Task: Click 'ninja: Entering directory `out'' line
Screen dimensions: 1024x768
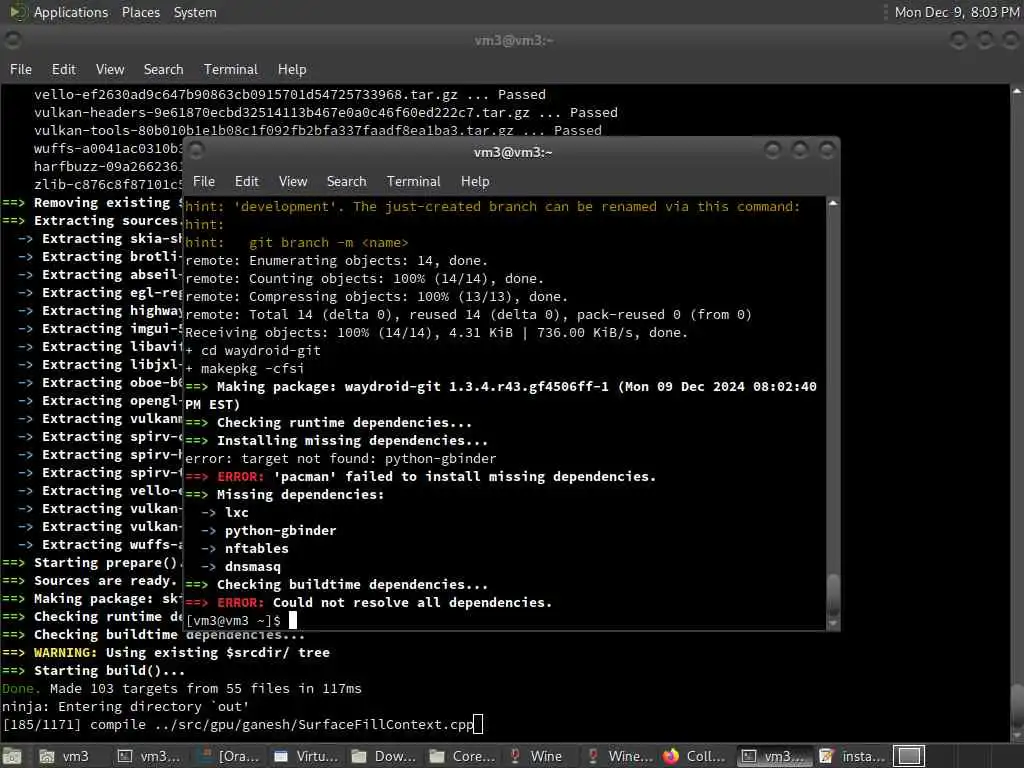Action: (x=125, y=707)
